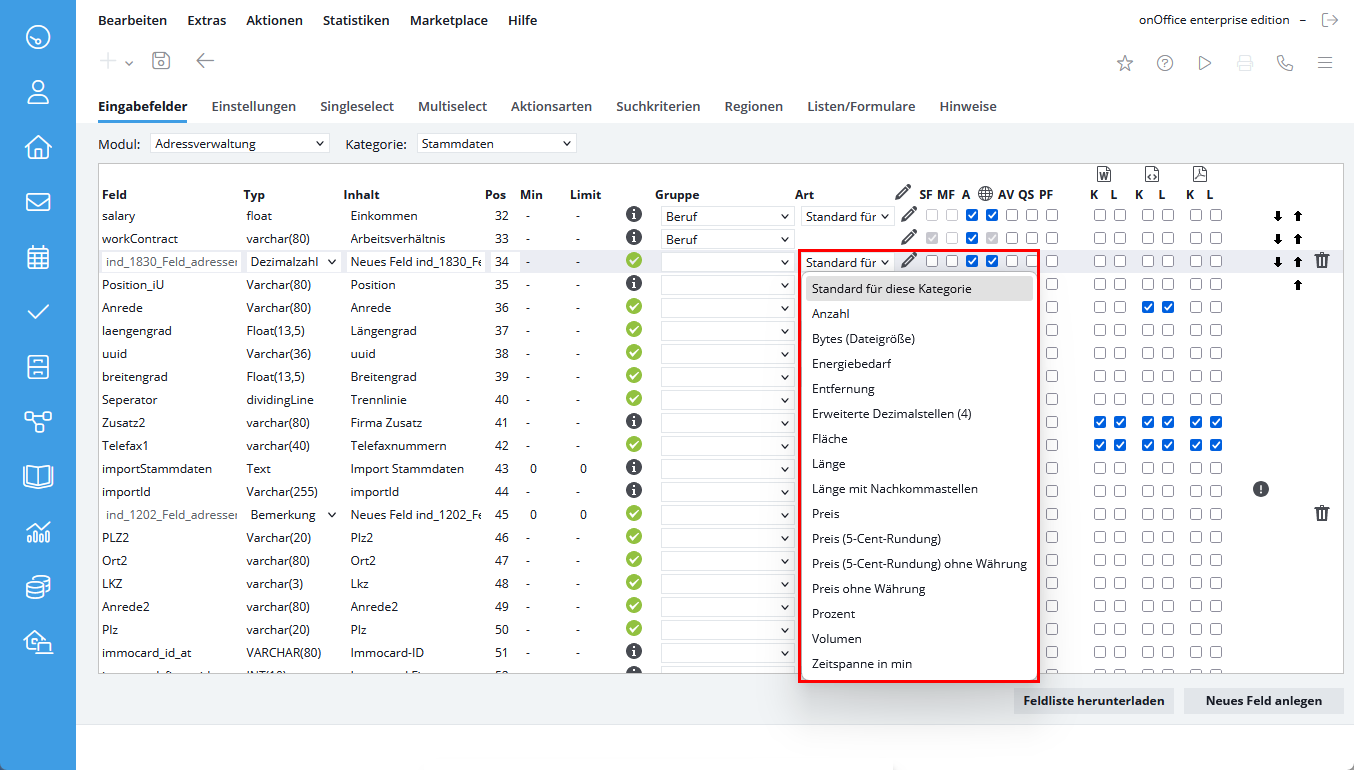Uncheck last PDF L checkbox in Telefax1 row
1354x770 pixels.
pyautogui.click(x=1216, y=445)
